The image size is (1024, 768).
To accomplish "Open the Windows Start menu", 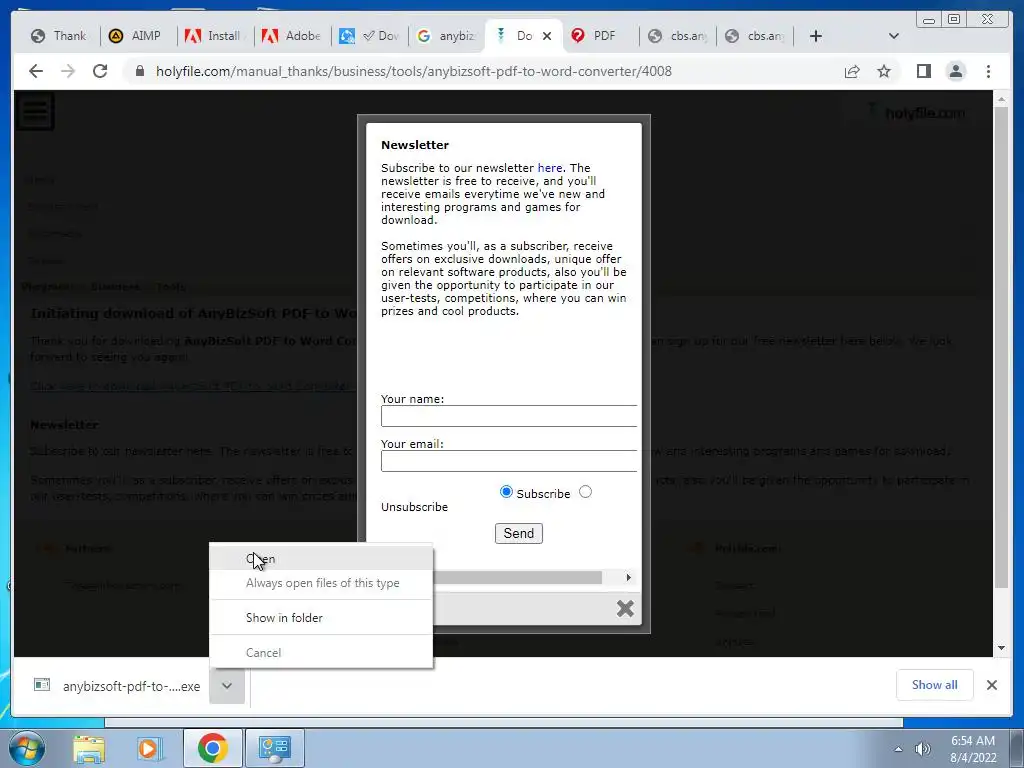I will click(25, 748).
